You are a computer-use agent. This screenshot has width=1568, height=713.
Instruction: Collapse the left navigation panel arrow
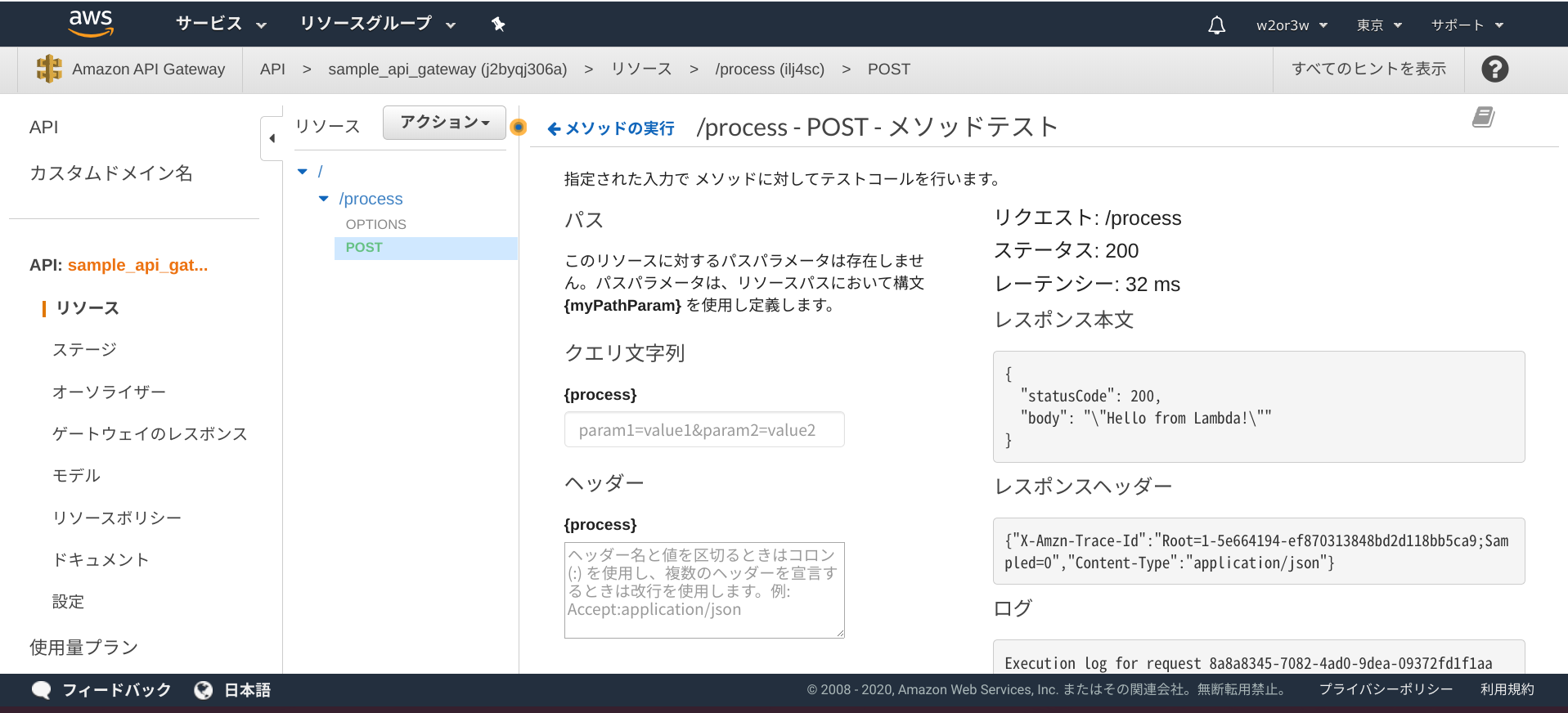(272, 138)
